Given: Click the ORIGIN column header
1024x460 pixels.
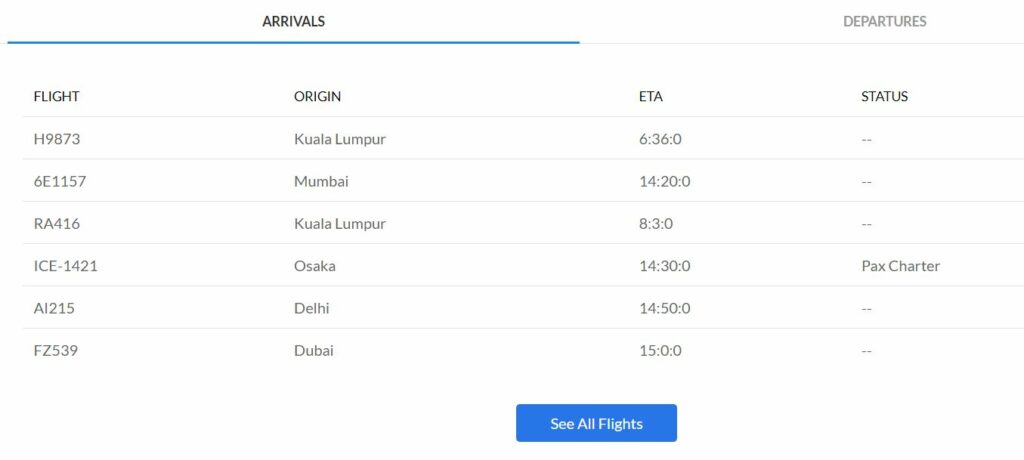Looking at the screenshot, I should point(317,97).
